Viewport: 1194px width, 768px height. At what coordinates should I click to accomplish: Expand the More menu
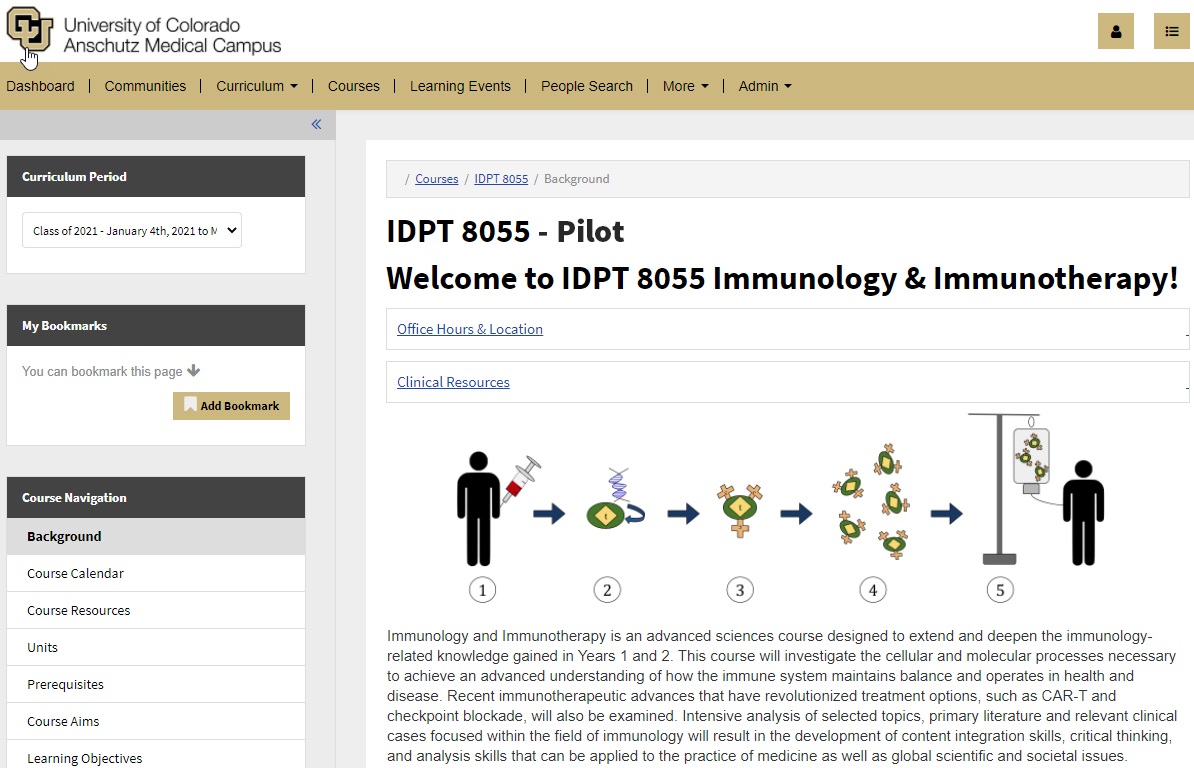[x=685, y=86]
